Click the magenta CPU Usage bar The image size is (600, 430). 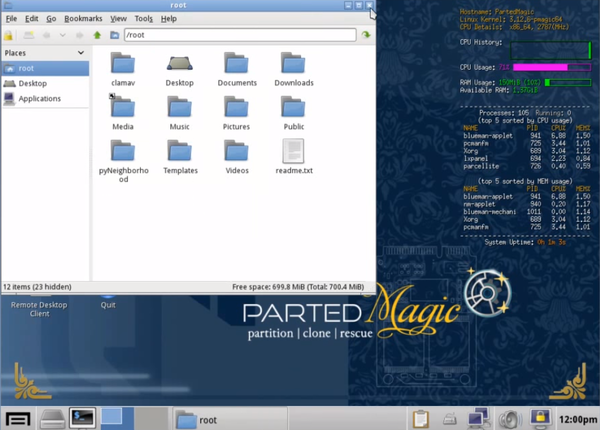coord(552,67)
